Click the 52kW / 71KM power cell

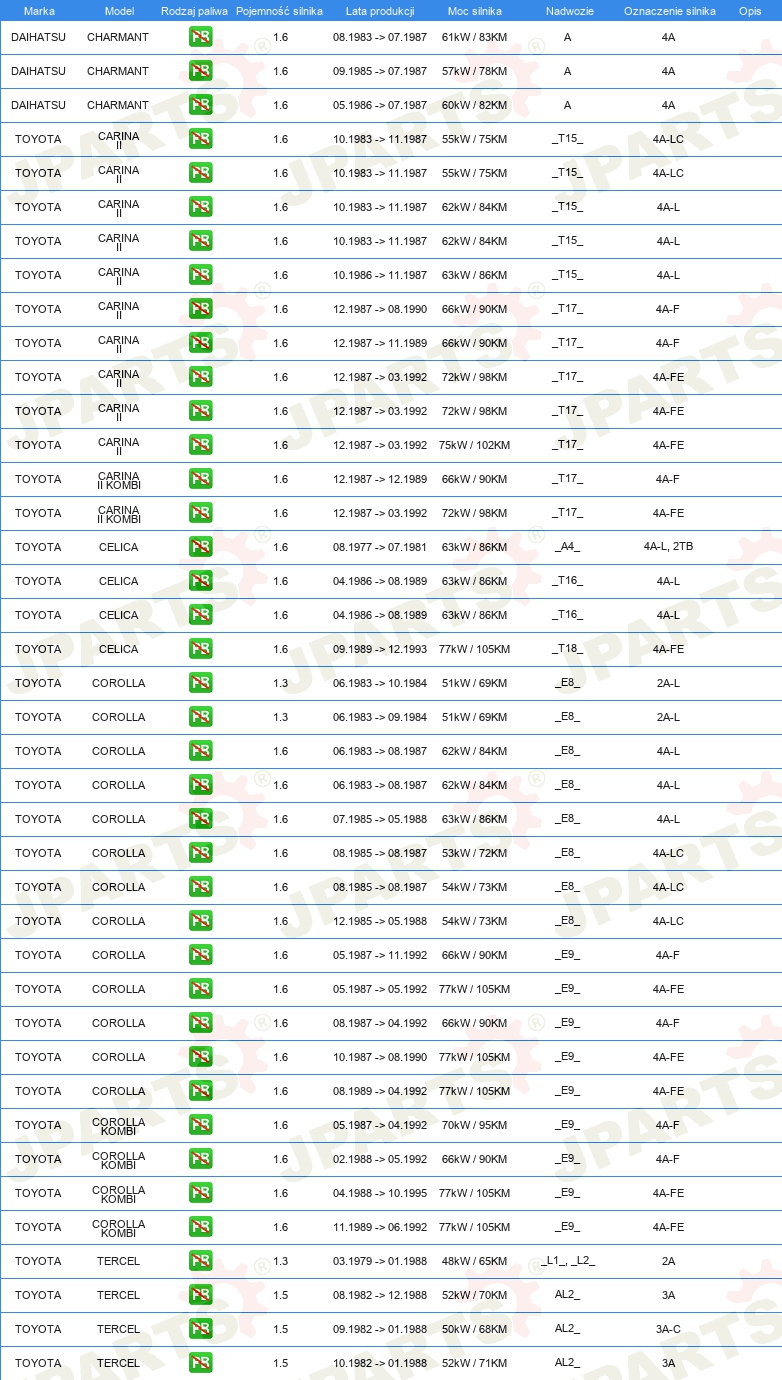pos(475,1363)
